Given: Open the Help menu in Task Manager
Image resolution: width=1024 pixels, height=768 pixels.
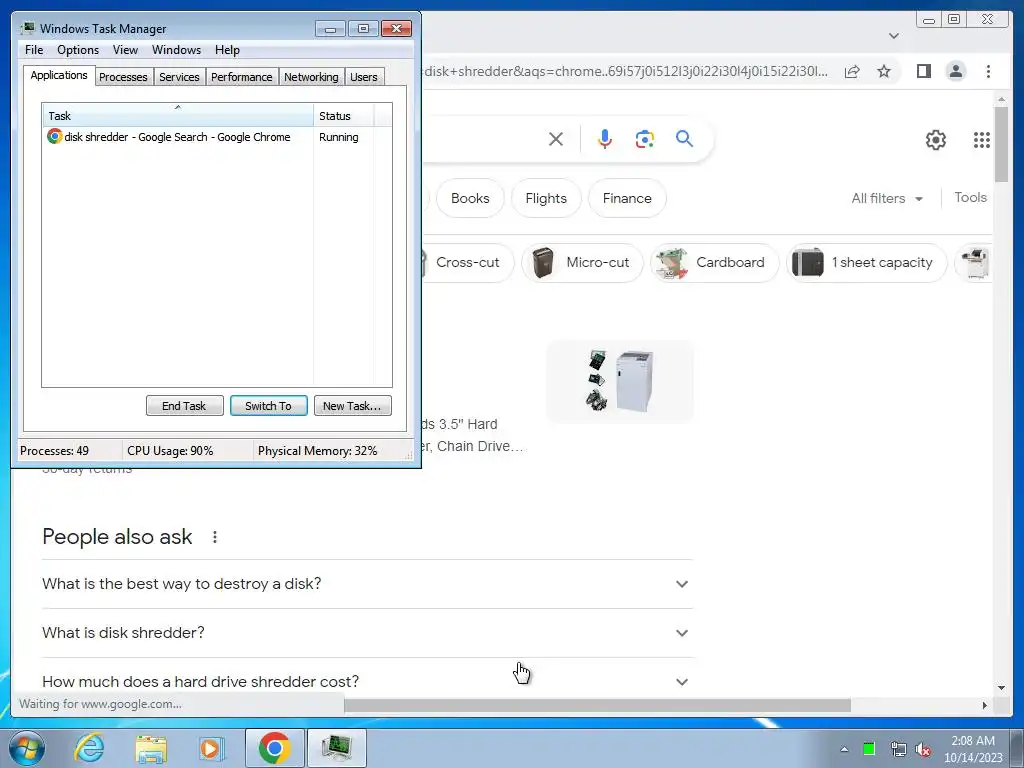Looking at the screenshot, I should coord(227,50).
